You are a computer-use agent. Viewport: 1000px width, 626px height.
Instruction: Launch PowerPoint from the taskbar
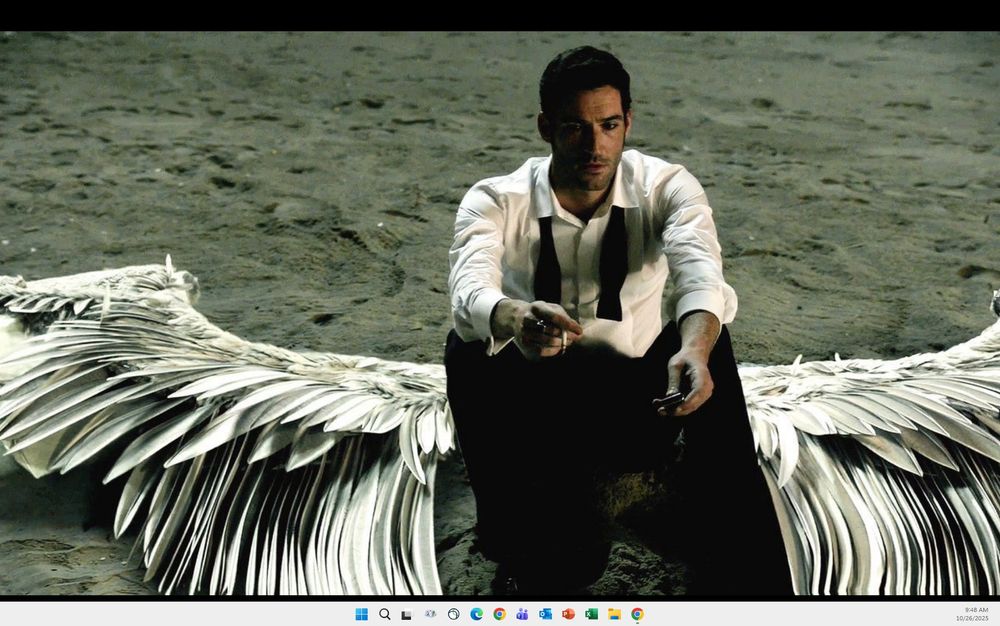[x=568, y=614]
